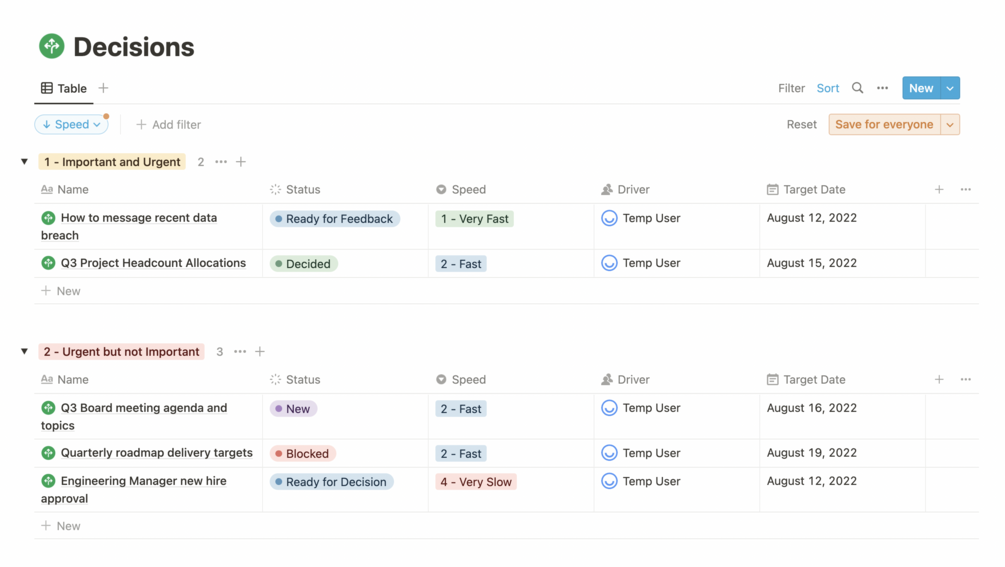Viewport: 1005px width, 567px height.
Task: Click the three-dot view options menu
Action: click(882, 88)
